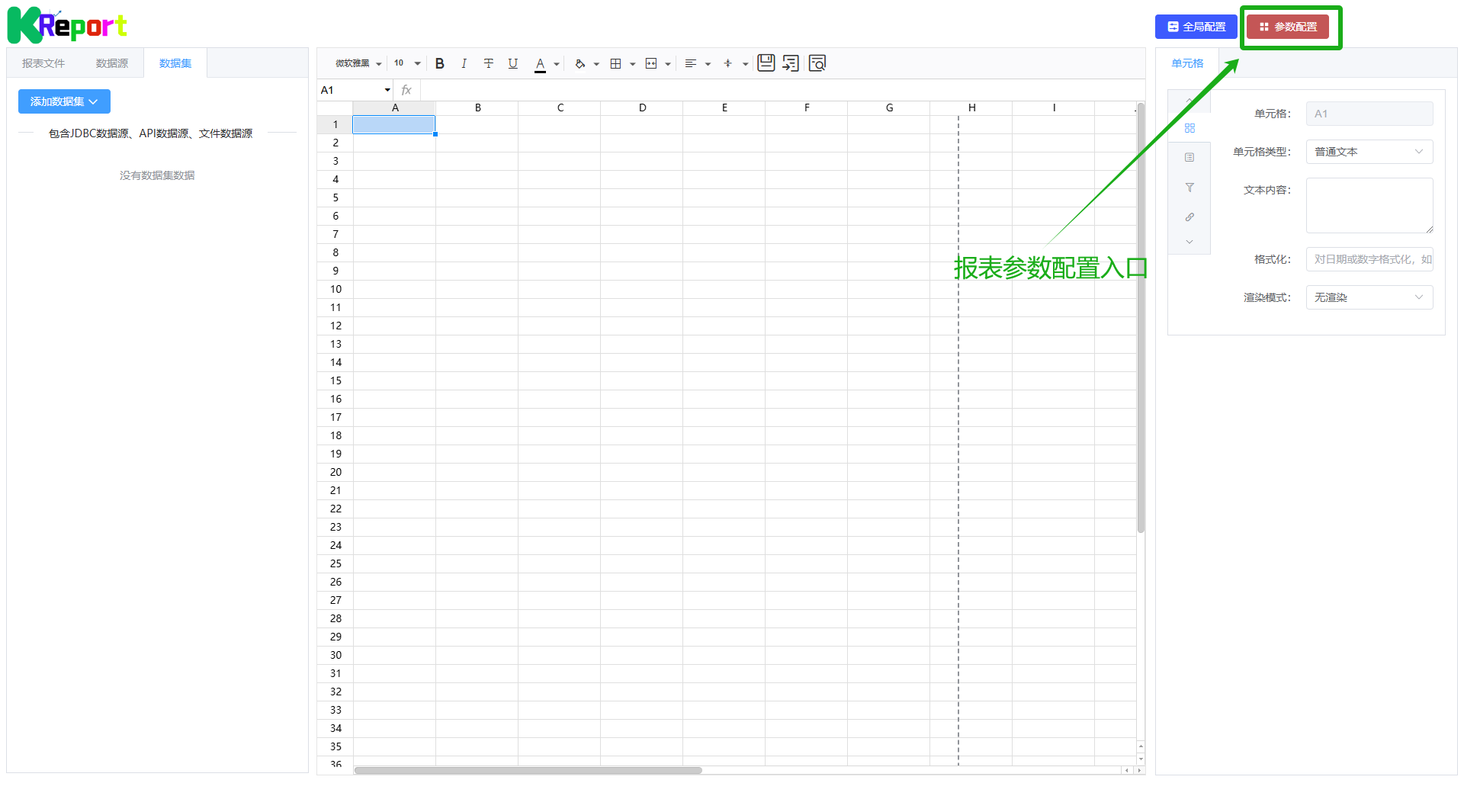
Task: Click the formula bar input
Action: (x=782, y=90)
